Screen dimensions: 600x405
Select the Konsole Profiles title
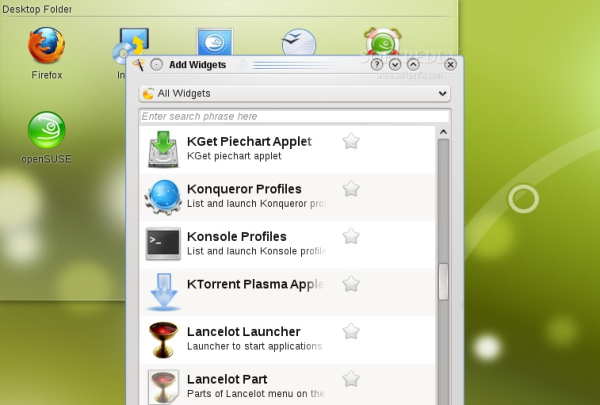pos(236,237)
